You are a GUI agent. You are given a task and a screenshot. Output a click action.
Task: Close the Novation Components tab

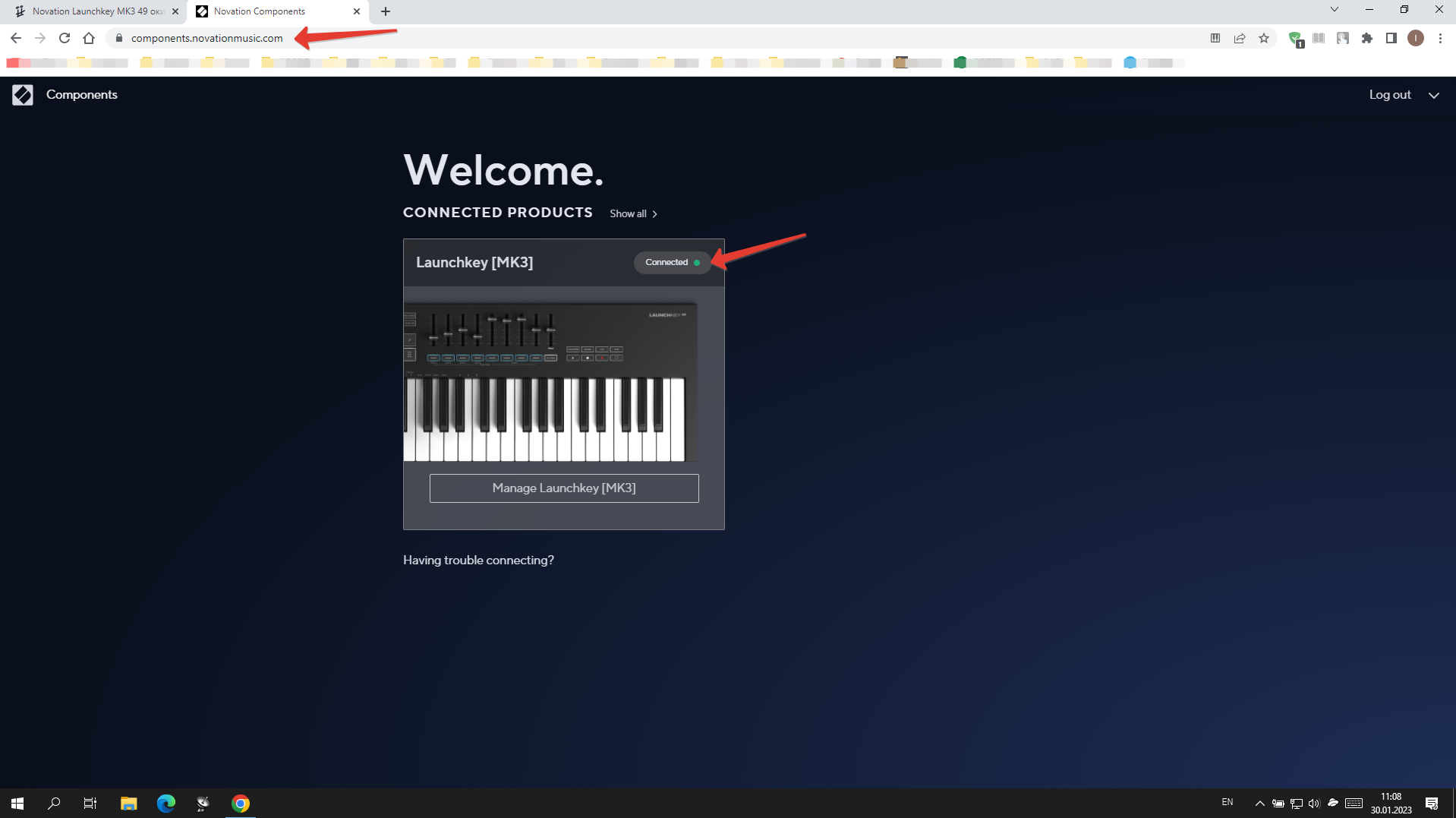357,11
